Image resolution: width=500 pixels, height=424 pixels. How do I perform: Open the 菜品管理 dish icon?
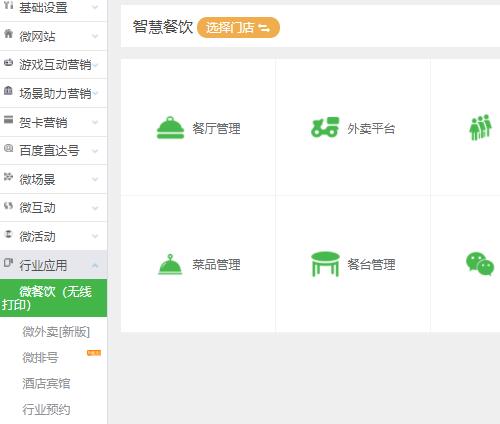(x=170, y=264)
